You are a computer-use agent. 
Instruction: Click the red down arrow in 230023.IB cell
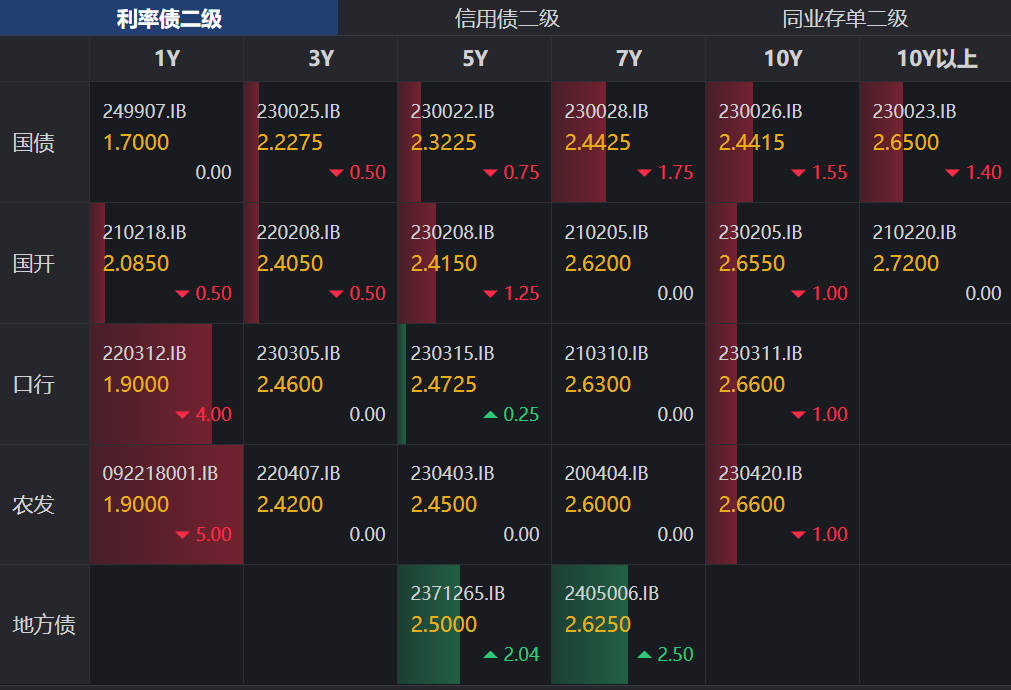953,173
